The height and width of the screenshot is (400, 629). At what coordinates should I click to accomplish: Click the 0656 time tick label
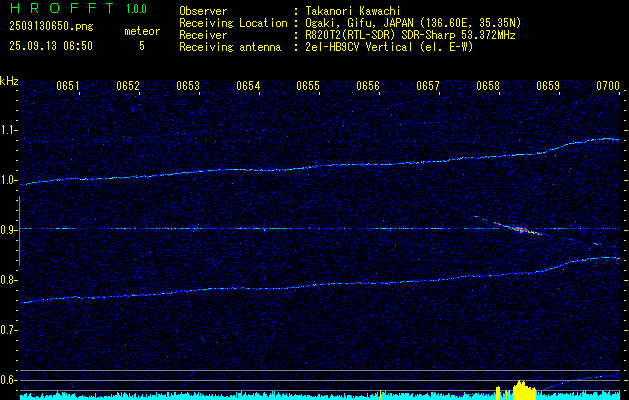point(368,87)
